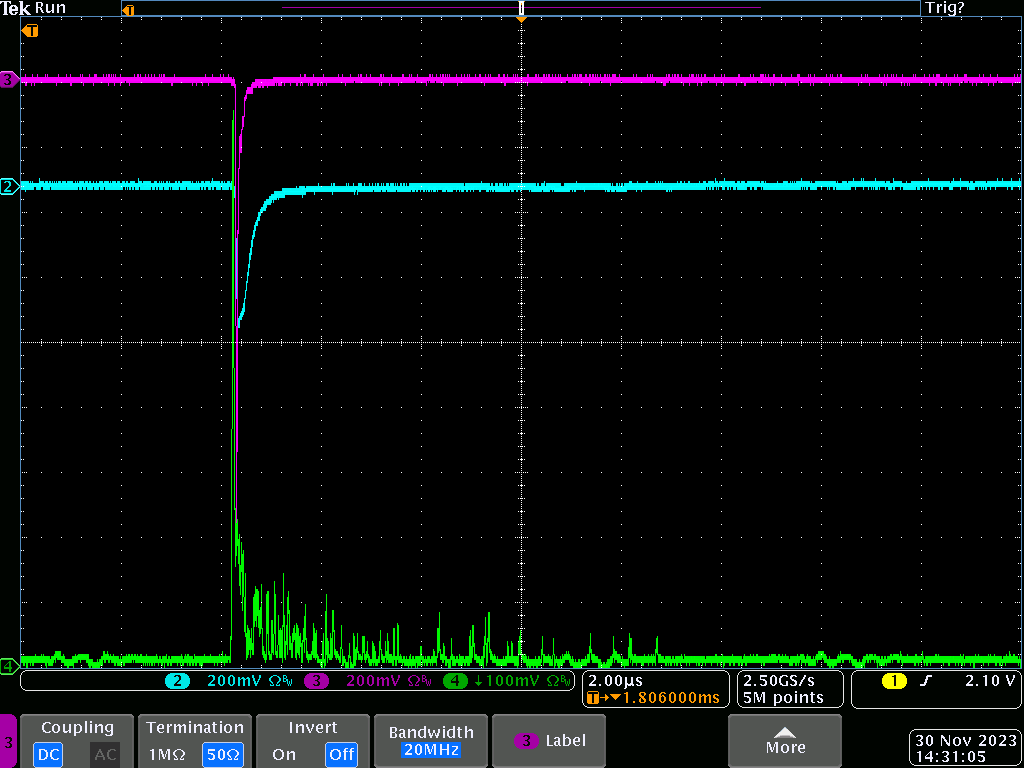Click the green channel 4 ground level marker
The height and width of the screenshot is (768, 1024).
point(9,665)
